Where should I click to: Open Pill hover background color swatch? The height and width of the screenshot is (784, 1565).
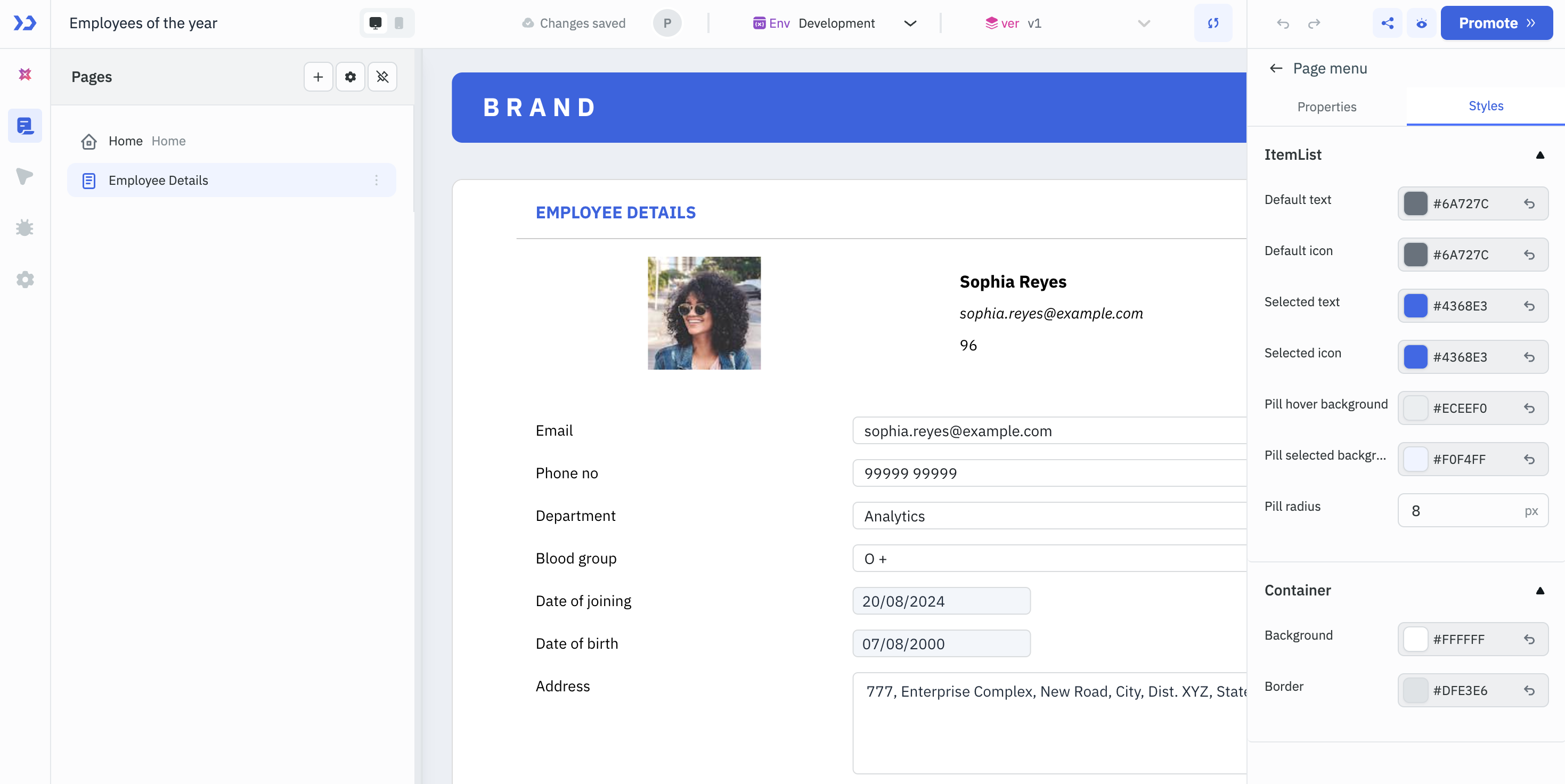[x=1415, y=408]
